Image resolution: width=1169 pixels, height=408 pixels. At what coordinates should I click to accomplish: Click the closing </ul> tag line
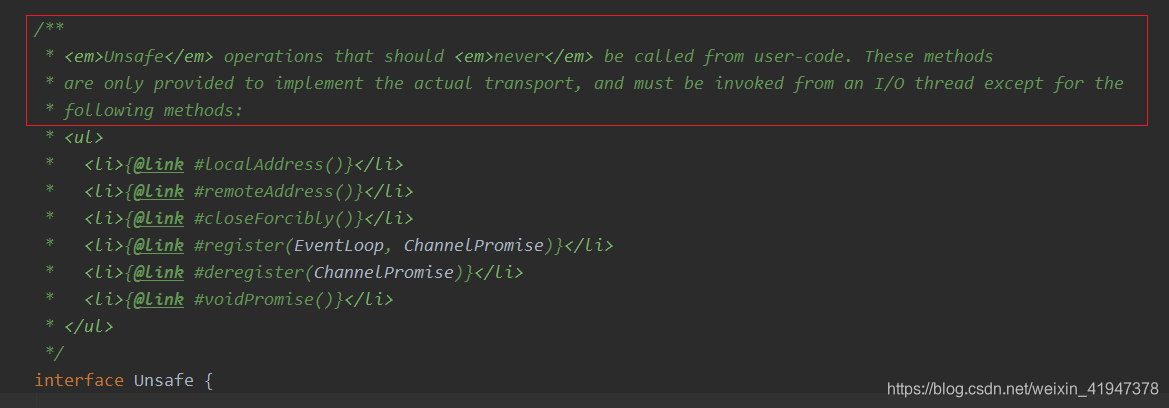tap(88, 326)
